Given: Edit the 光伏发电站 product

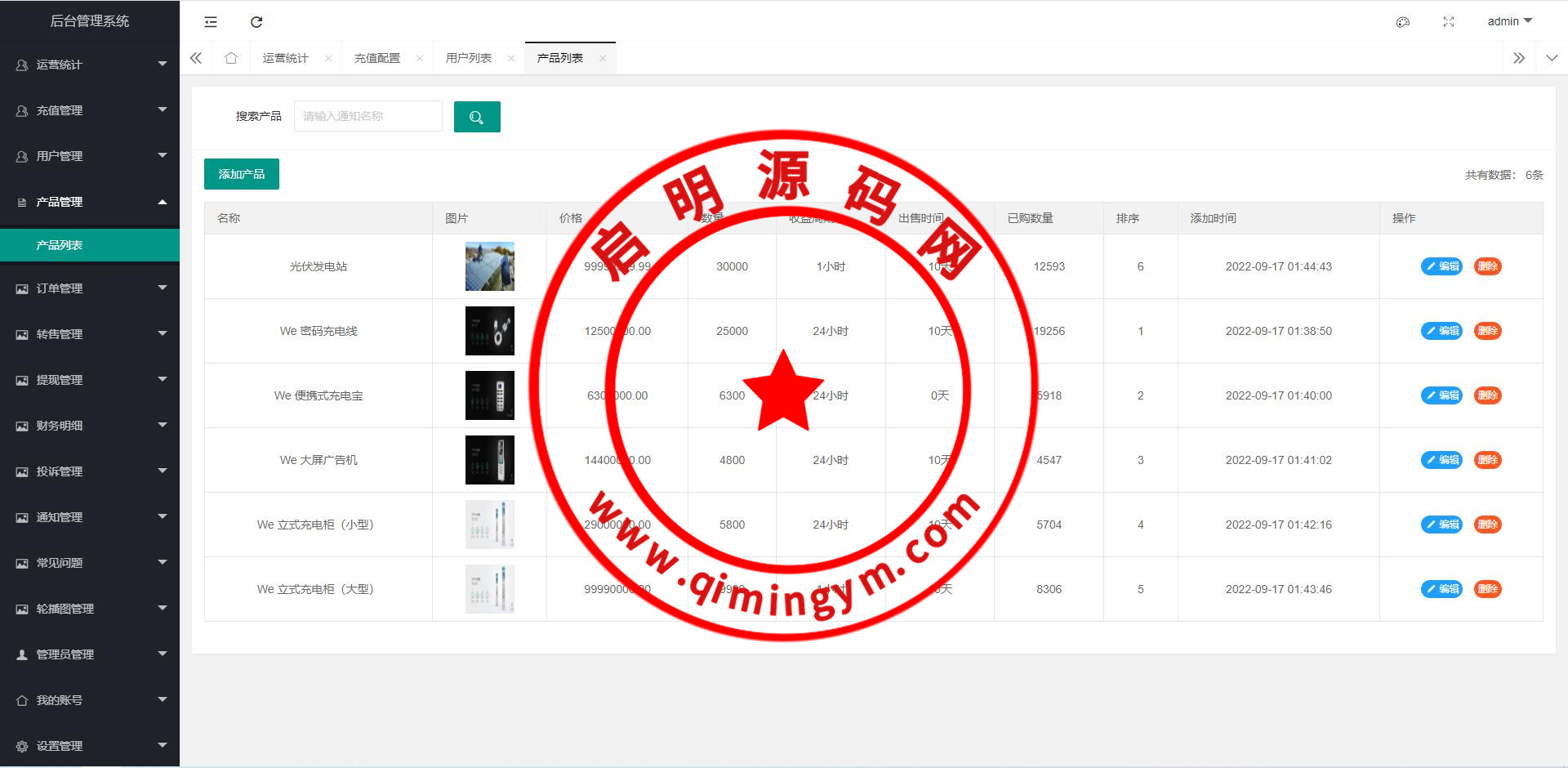Looking at the screenshot, I should (x=1441, y=266).
